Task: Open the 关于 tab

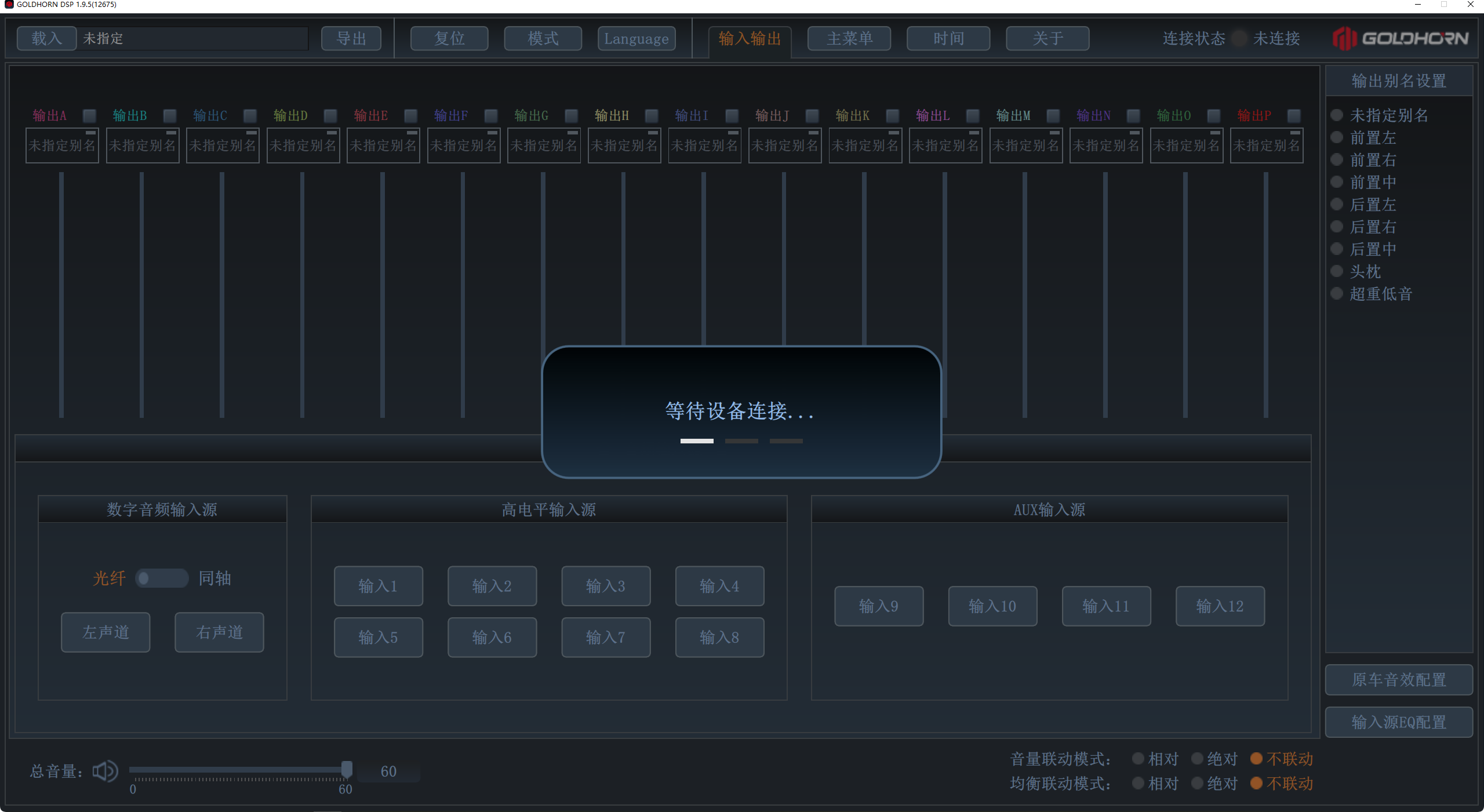Action: coord(1047,39)
